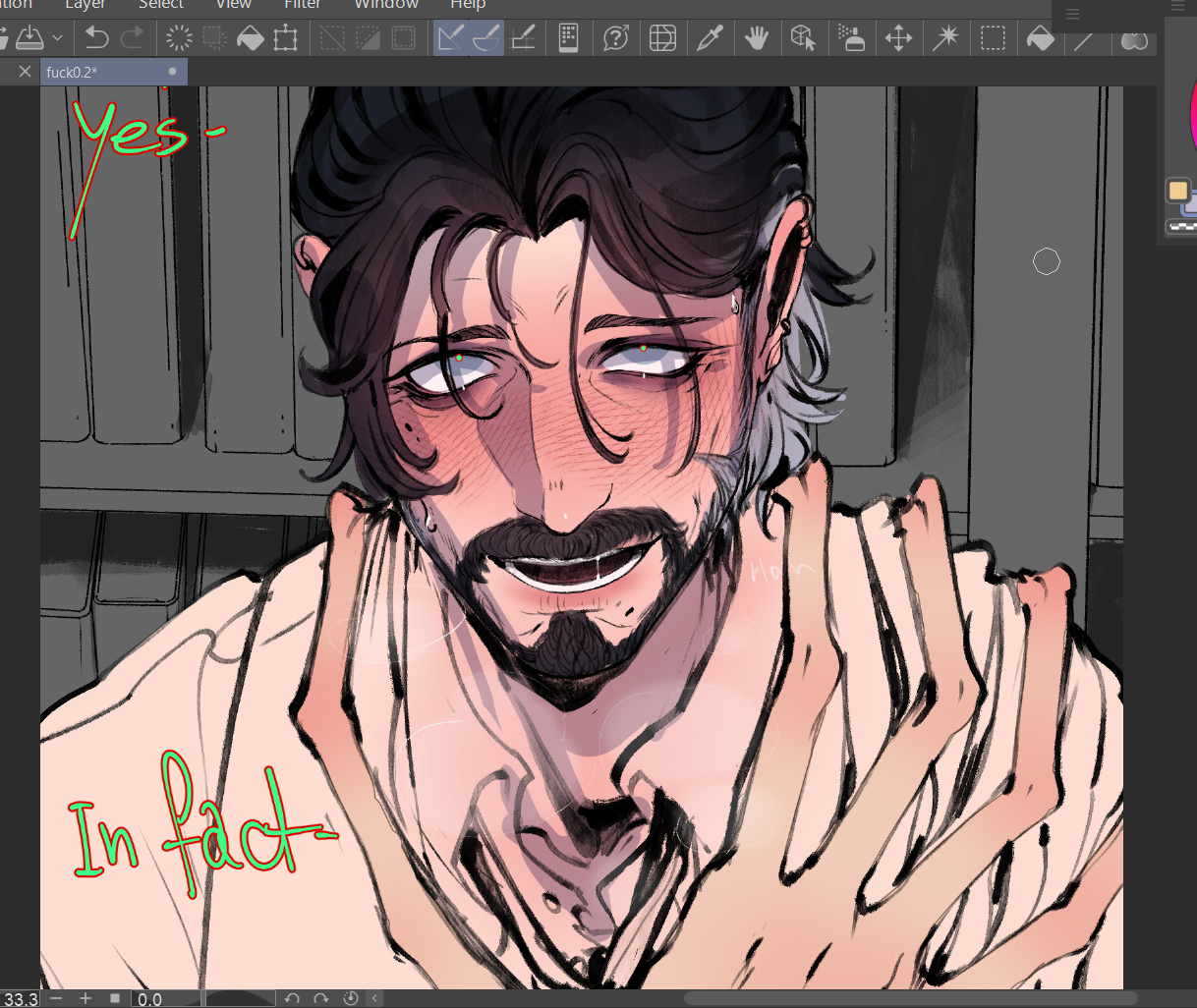Select the Eyedropper tool
The height and width of the screenshot is (1008, 1197).
(710, 38)
